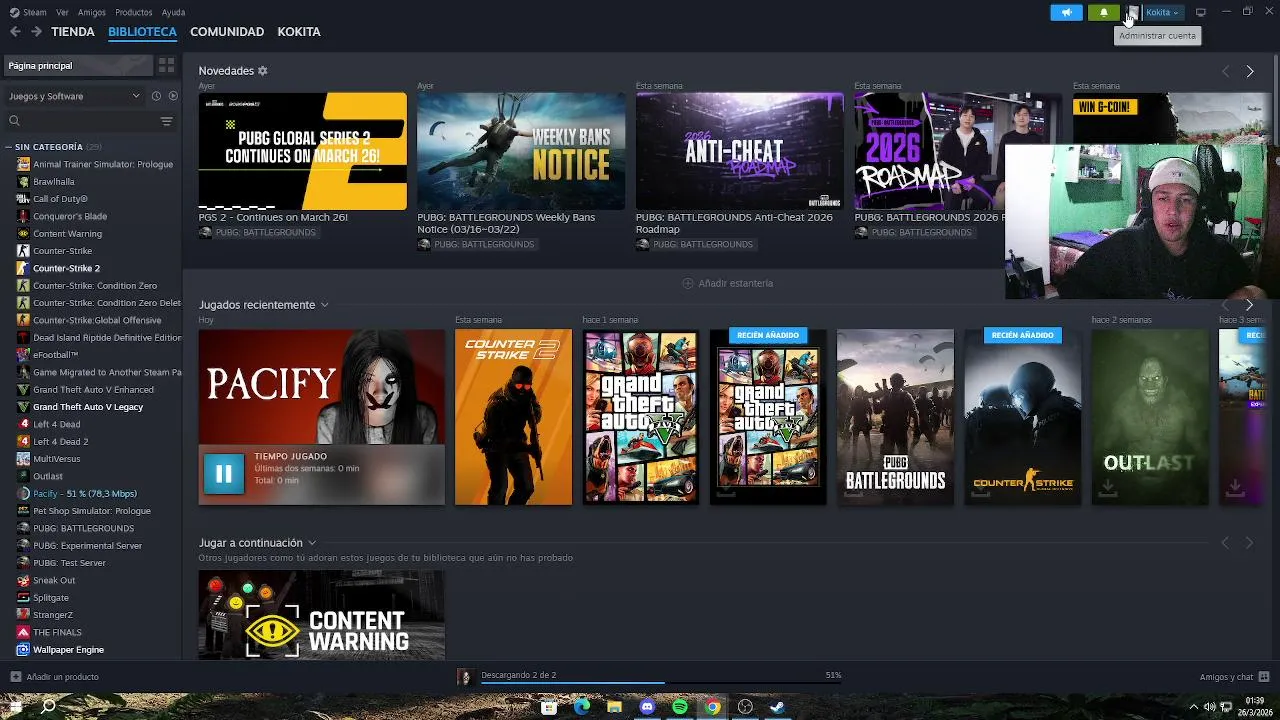Open the green notifications bell
Image resolution: width=1280 pixels, height=720 pixels.
tap(1104, 12)
